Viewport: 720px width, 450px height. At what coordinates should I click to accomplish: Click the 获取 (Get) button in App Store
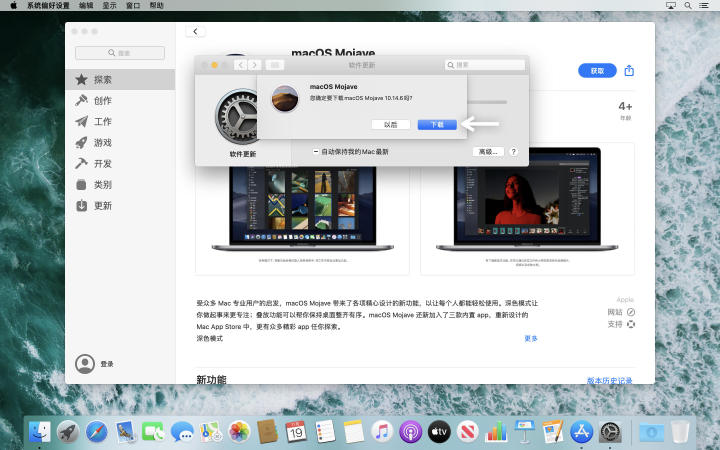pos(597,71)
